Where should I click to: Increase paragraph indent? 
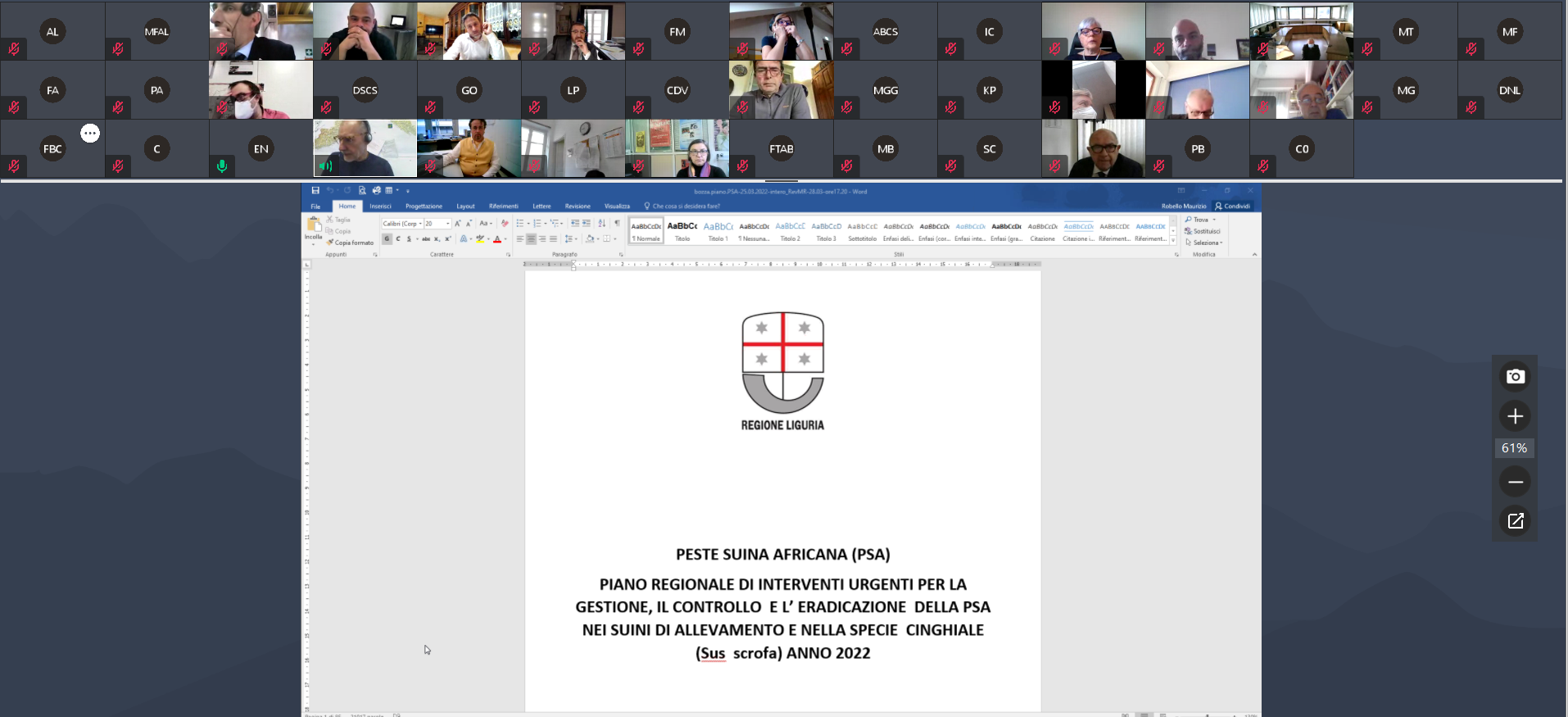click(587, 223)
